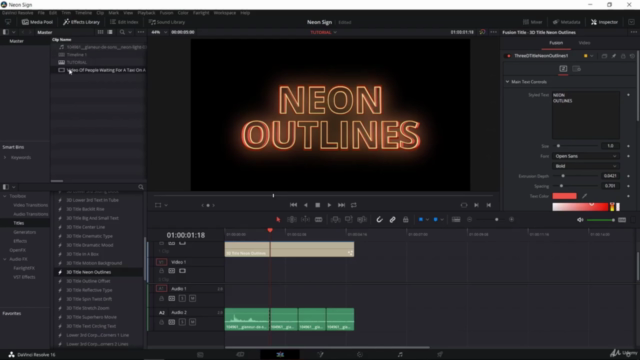The height and width of the screenshot is (360, 640).
Task: Toggle the Effects Library button
Action: (82, 22)
